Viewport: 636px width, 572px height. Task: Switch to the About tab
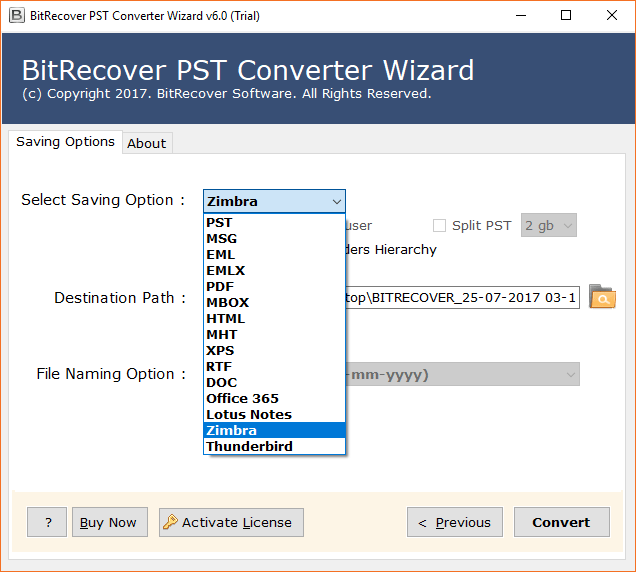[147, 143]
